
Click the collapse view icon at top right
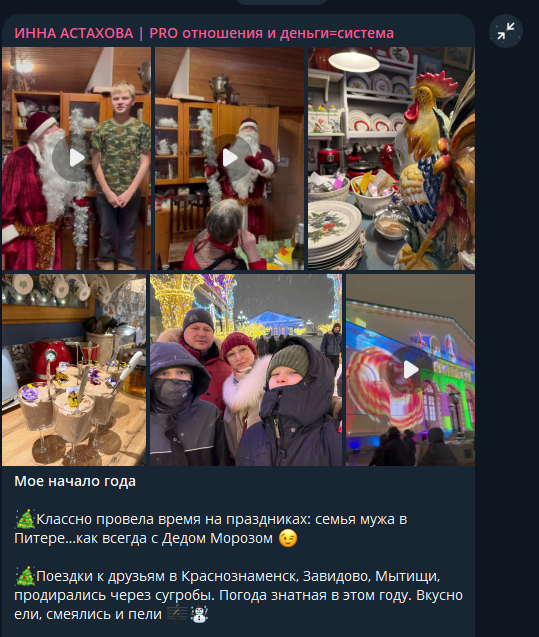click(x=506, y=31)
